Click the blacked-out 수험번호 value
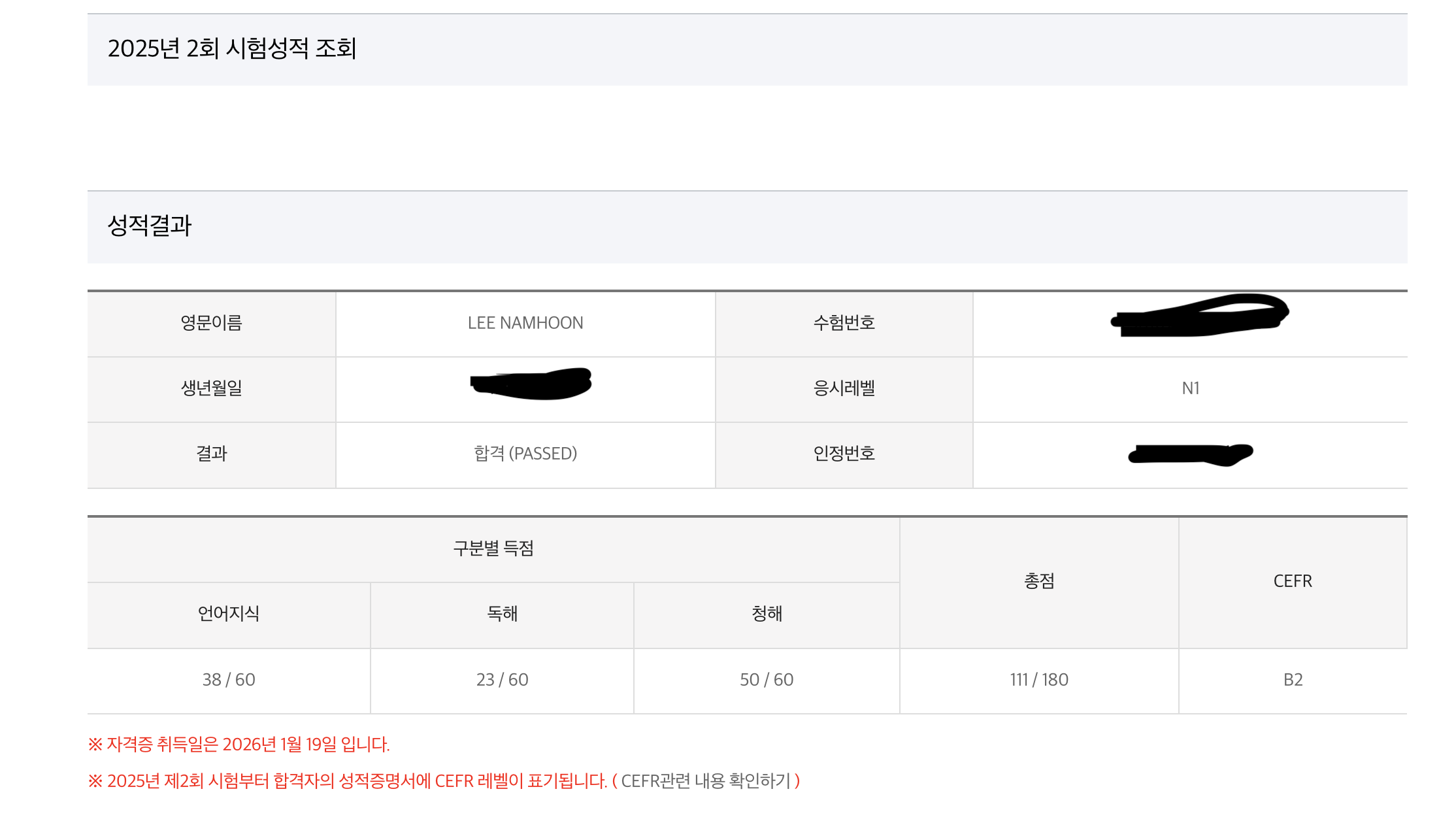This screenshot has height=821, width=1456. tap(1199, 317)
